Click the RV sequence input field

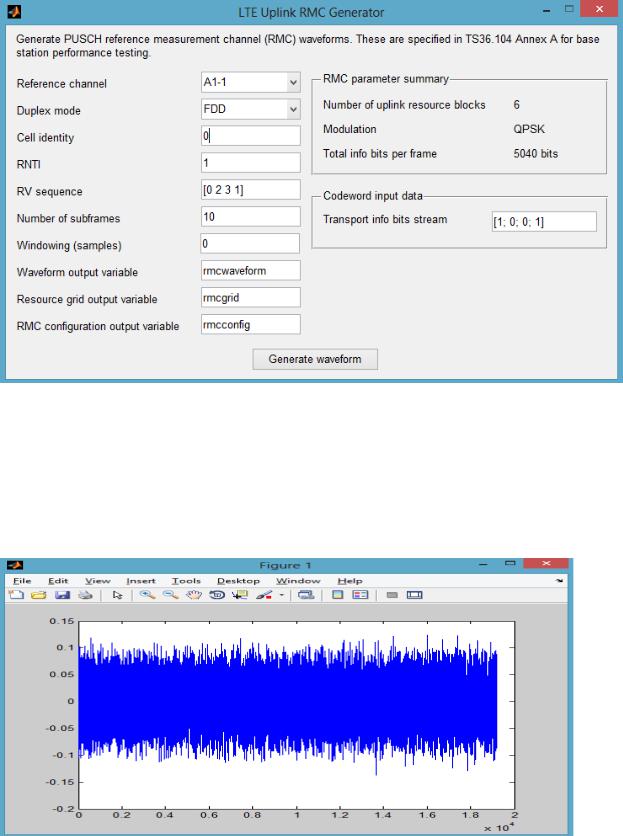click(x=251, y=189)
